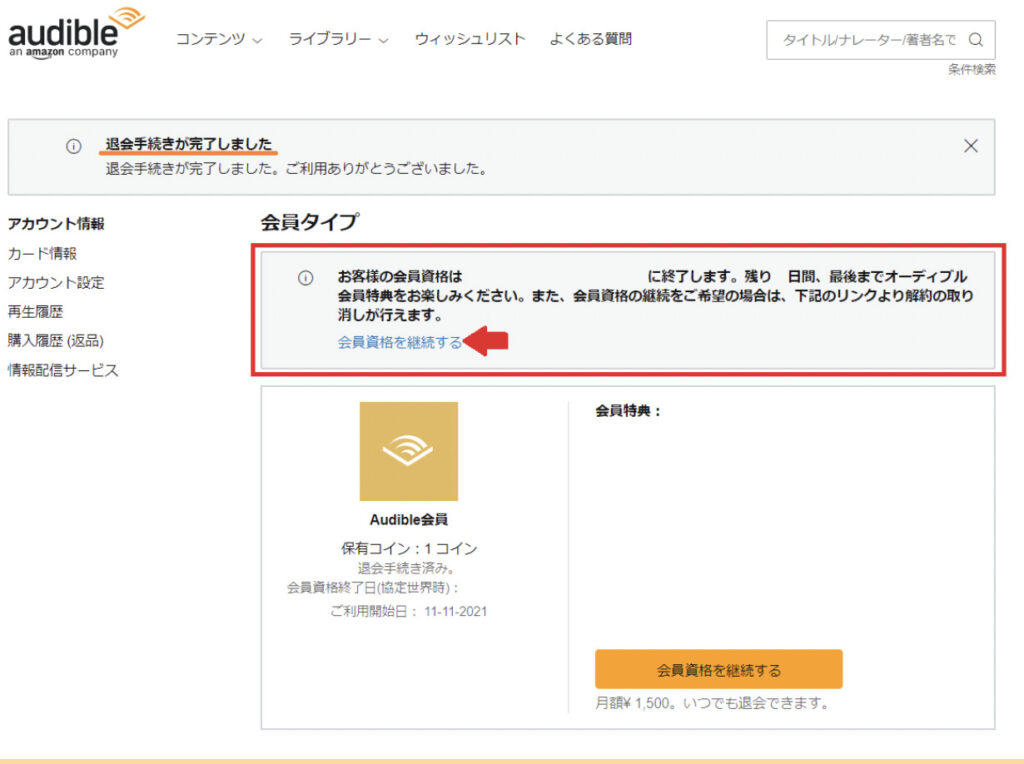Click the 会員タイプ heading
This screenshot has width=1024, height=764.
310,222
